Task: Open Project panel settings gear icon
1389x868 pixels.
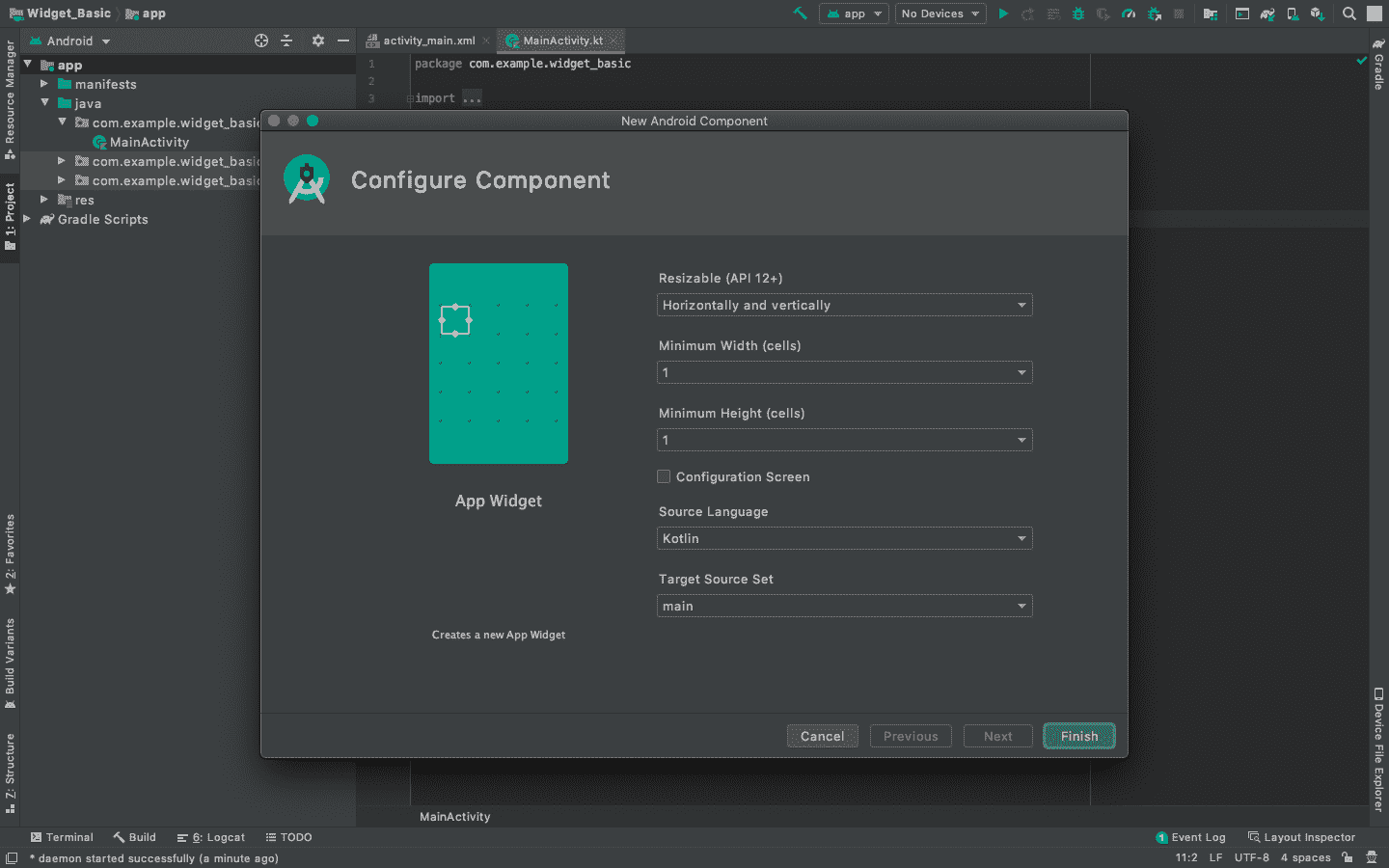Action: coord(318,41)
